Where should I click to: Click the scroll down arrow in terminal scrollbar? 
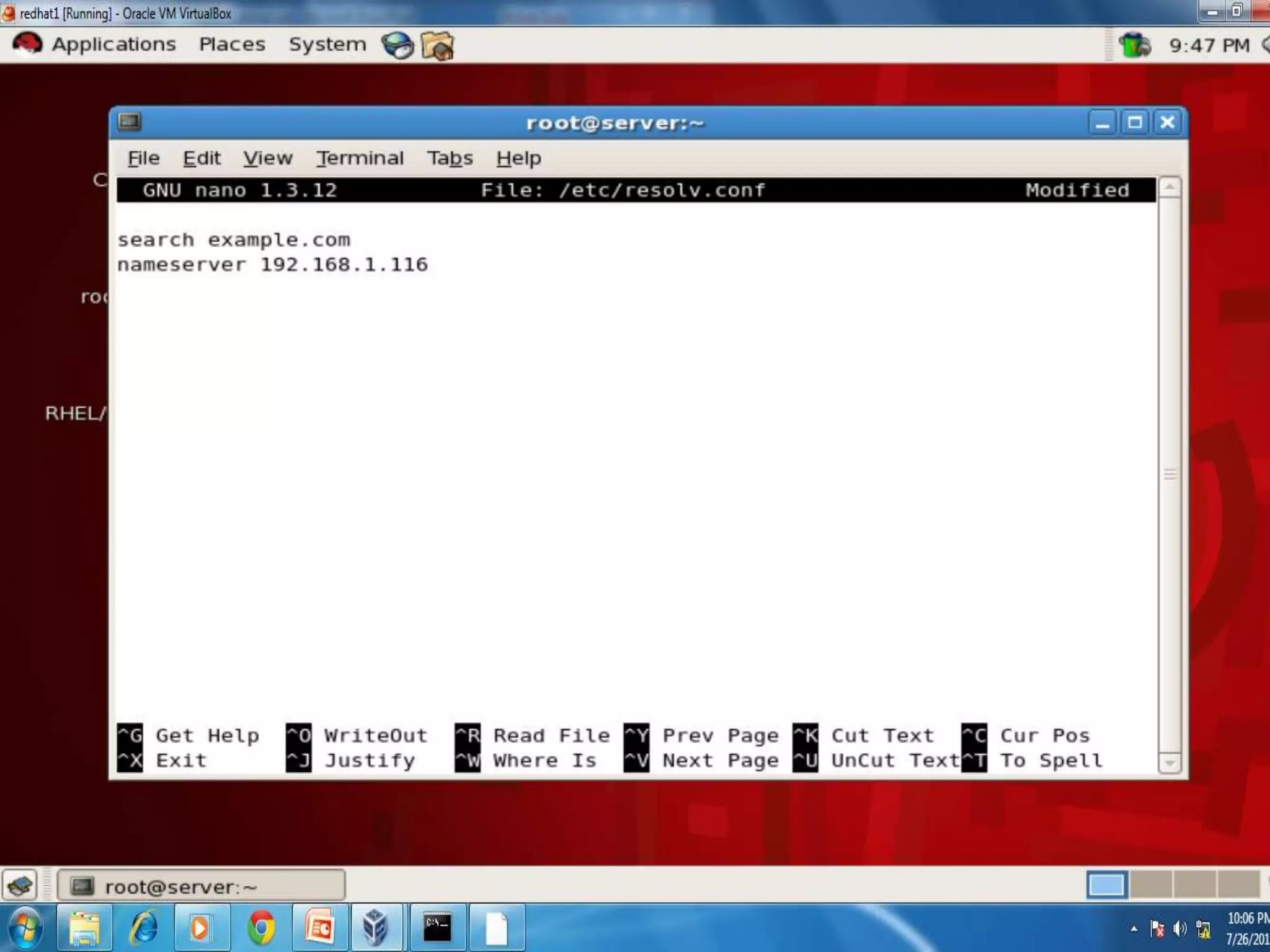[x=1169, y=763]
